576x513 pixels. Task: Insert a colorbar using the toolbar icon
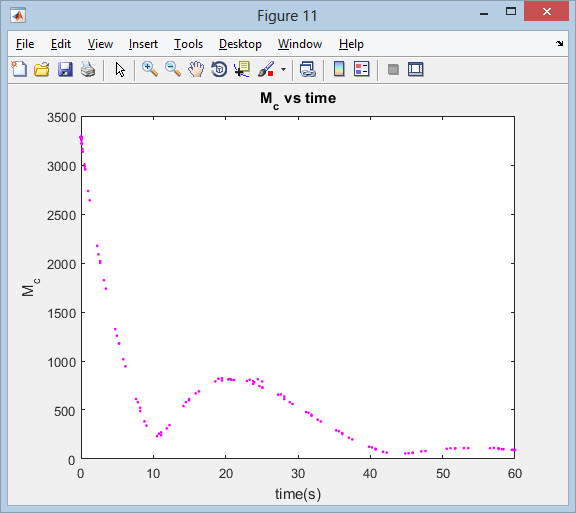pos(339,69)
